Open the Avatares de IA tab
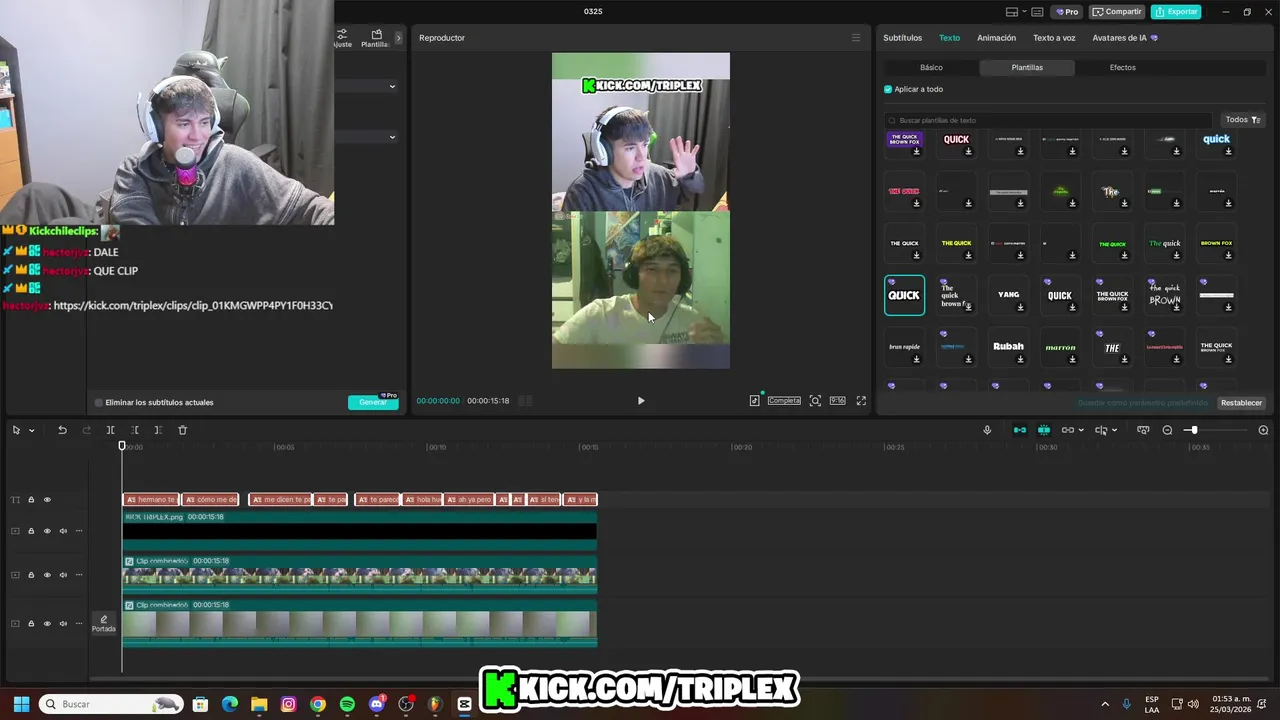Image resolution: width=1280 pixels, height=720 pixels. click(x=1124, y=38)
